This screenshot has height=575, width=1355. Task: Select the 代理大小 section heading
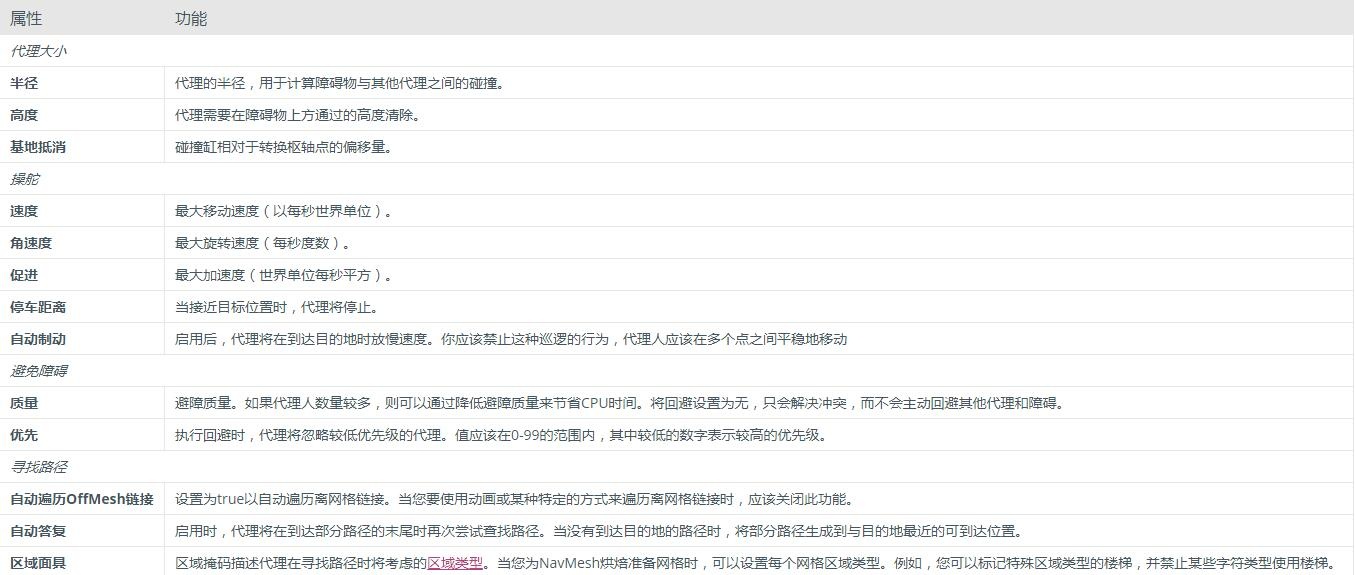[38, 51]
